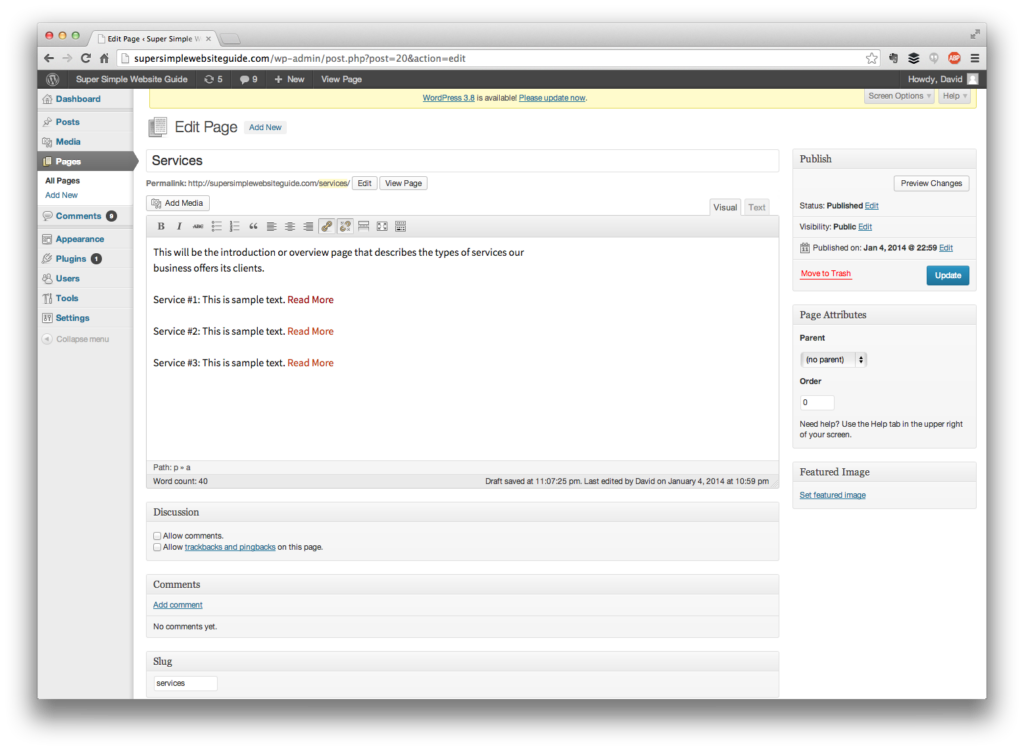
Task: Click Move to Trash link
Action: (825, 274)
